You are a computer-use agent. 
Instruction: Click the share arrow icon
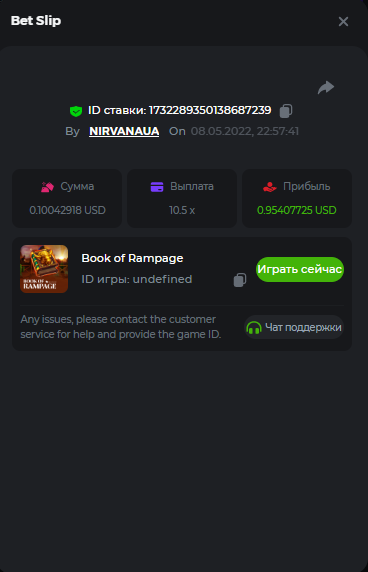click(326, 88)
